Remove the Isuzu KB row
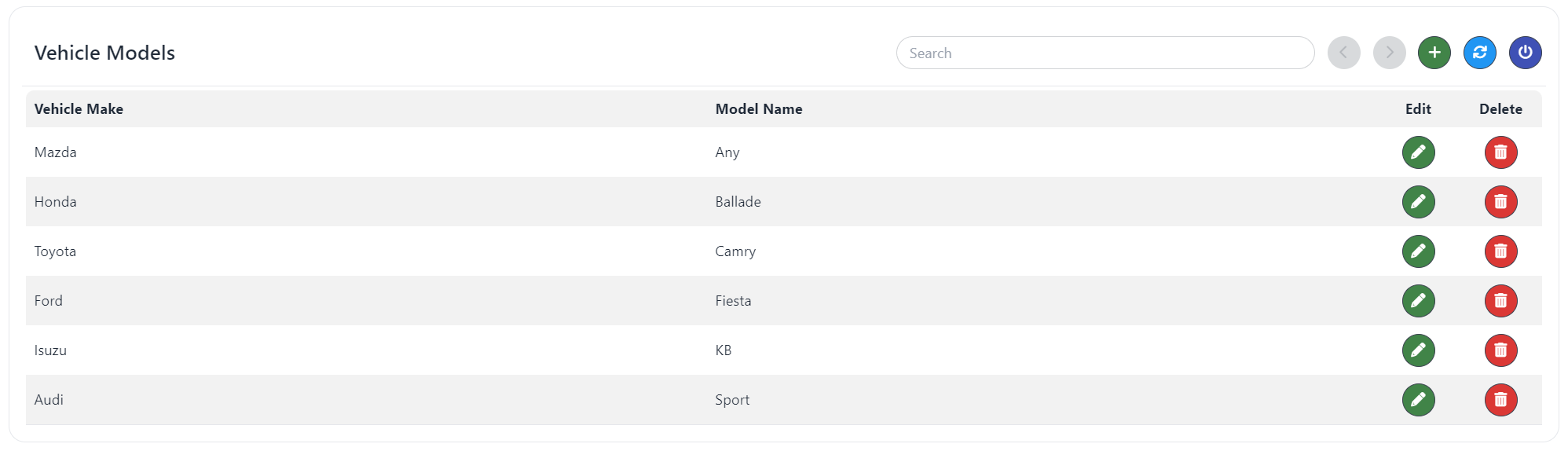Viewport: 1568px width, 451px height. click(1500, 350)
